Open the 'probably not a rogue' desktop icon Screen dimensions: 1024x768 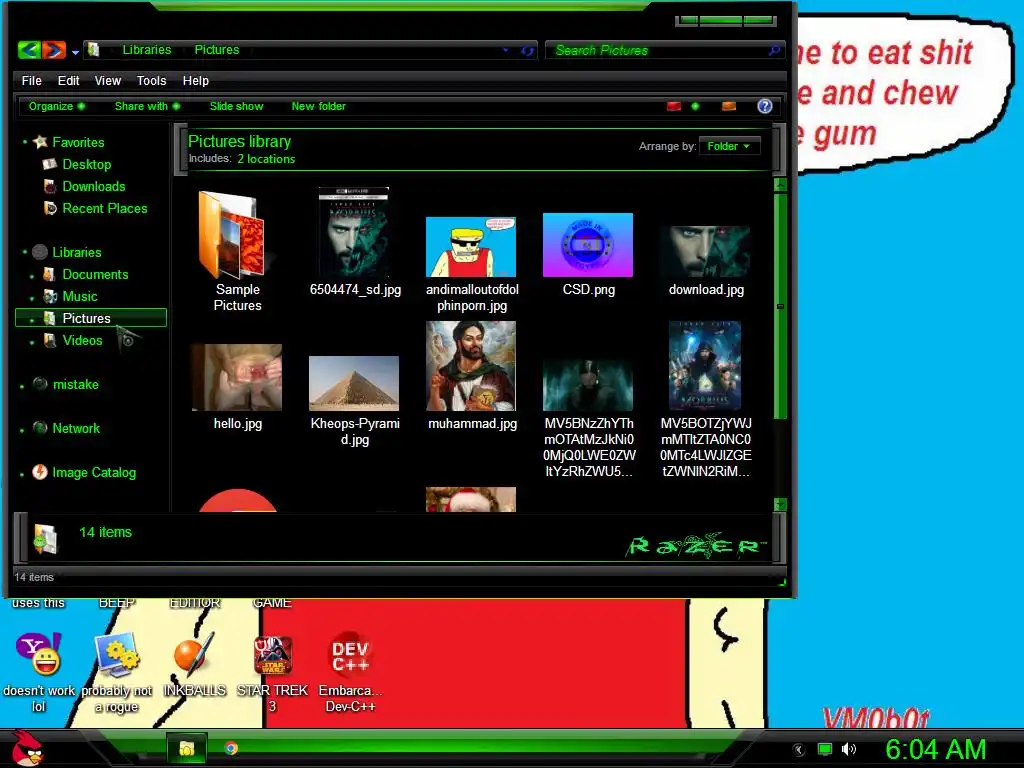click(x=116, y=673)
